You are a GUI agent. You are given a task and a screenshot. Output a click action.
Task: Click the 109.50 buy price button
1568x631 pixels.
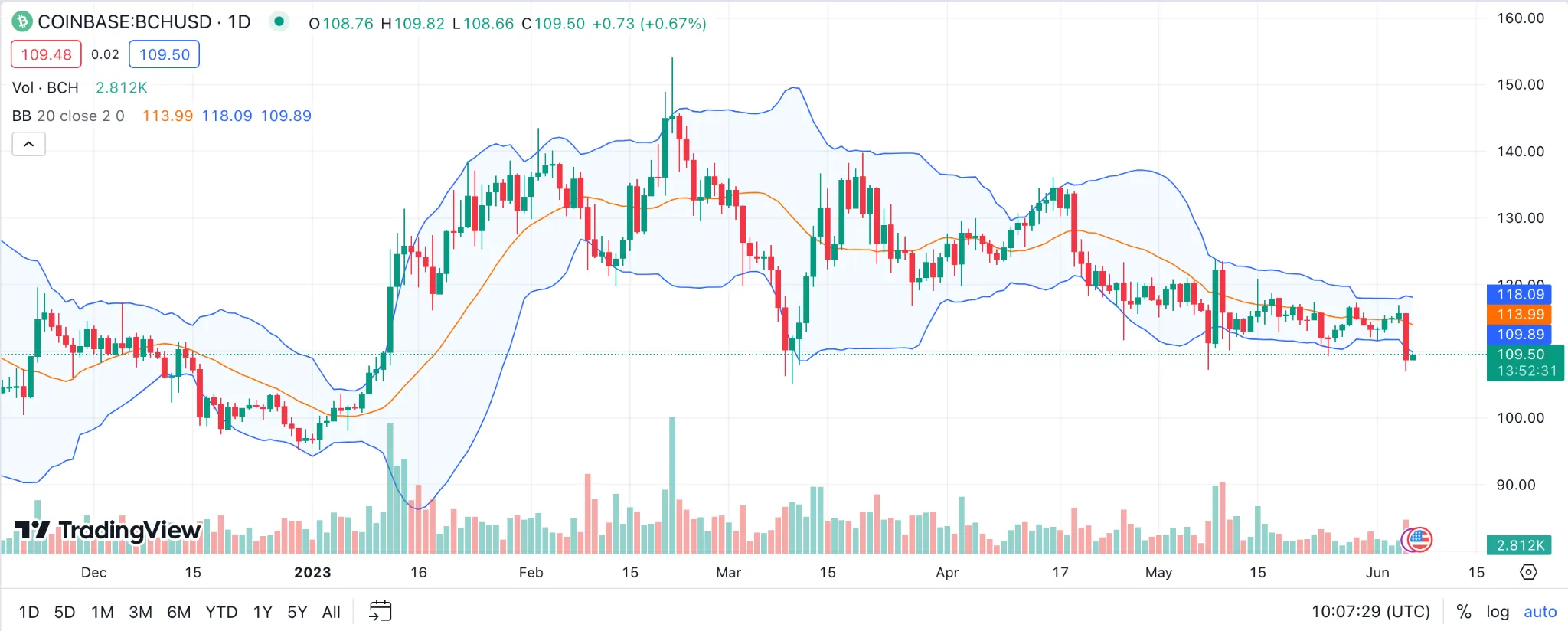[x=164, y=54]
